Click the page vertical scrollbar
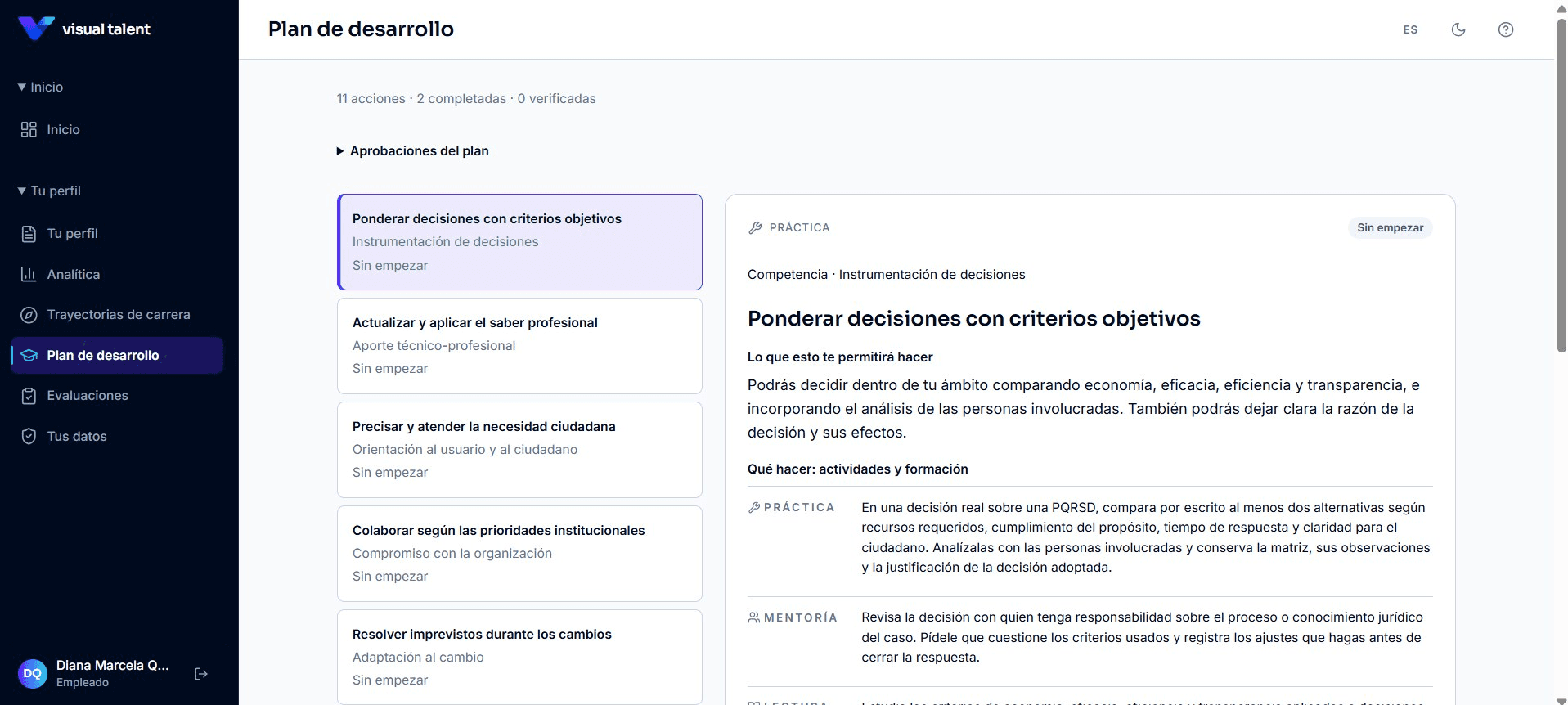The image size is (1568, 705). 1561,184
